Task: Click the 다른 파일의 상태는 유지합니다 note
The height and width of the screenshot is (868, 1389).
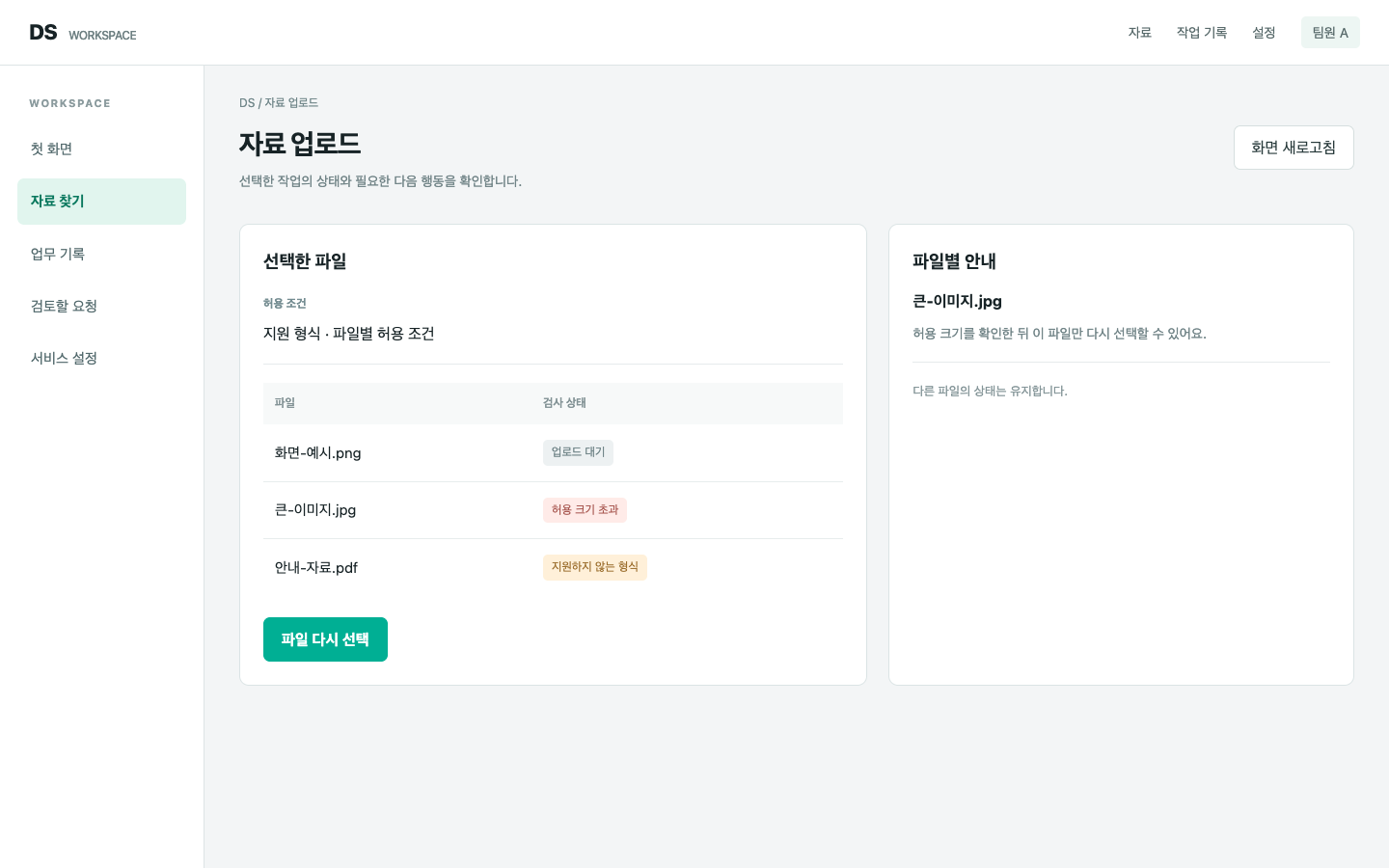Action: click(x=990, y=391)
